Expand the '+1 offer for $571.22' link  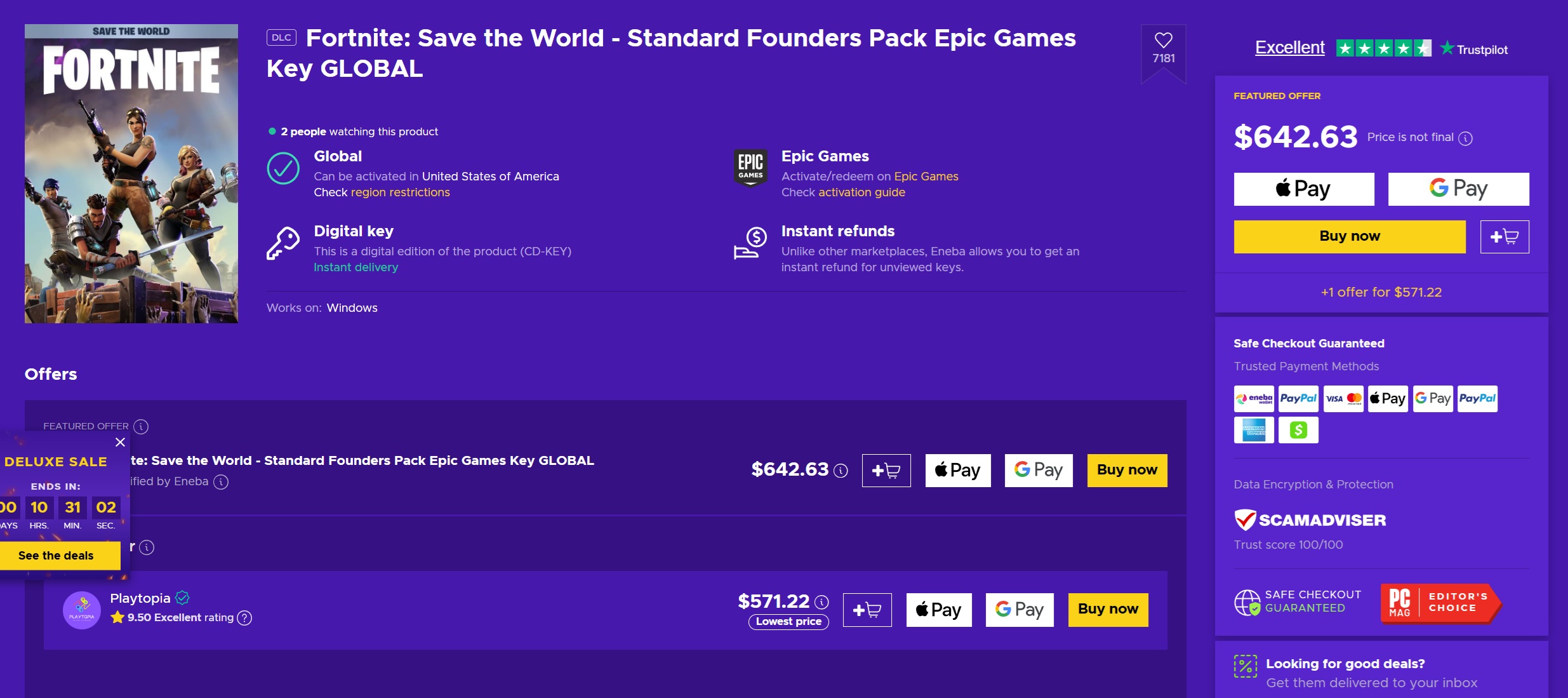1381,292
